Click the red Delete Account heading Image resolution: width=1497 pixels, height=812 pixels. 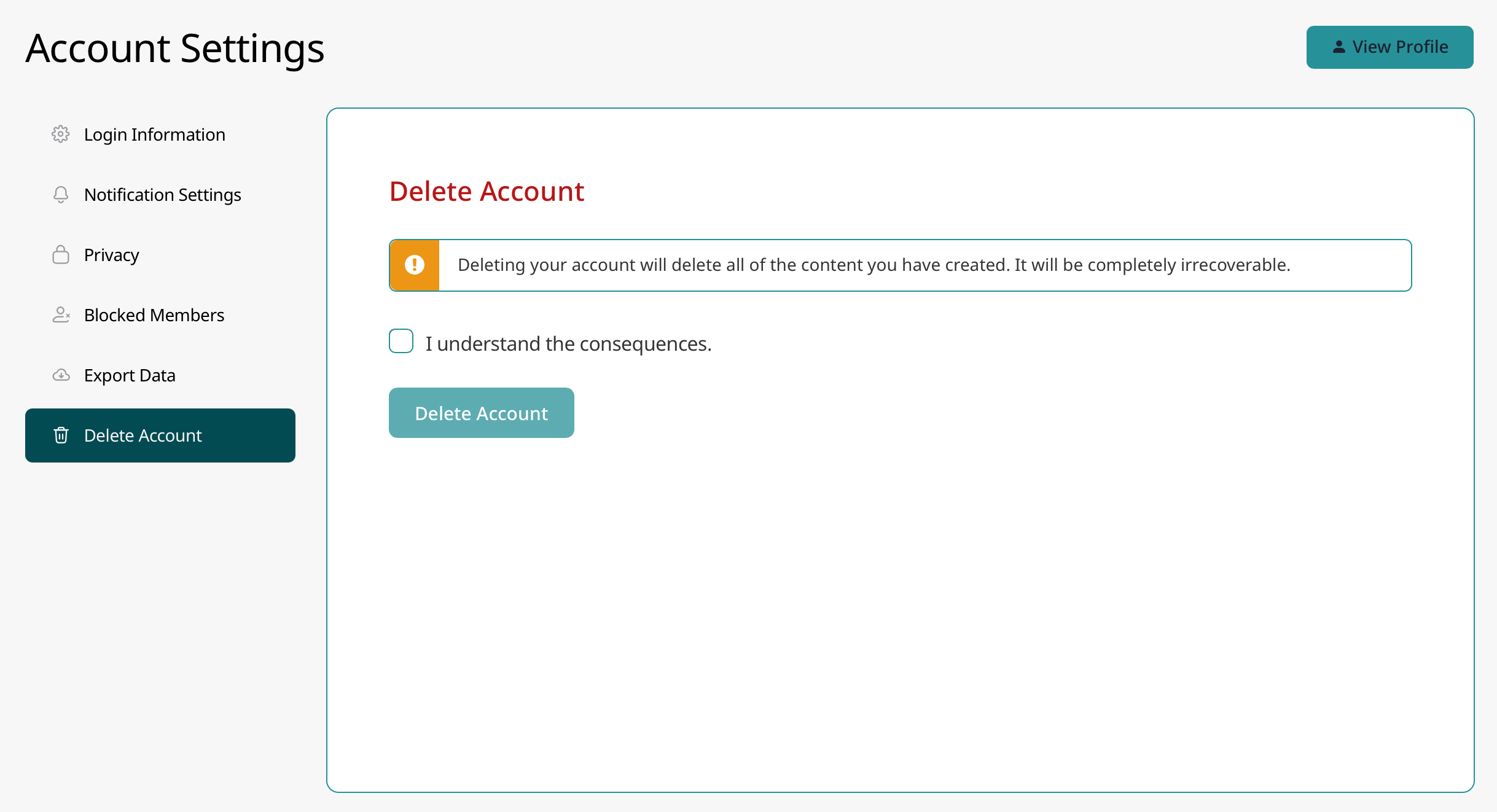click(487, 191)
